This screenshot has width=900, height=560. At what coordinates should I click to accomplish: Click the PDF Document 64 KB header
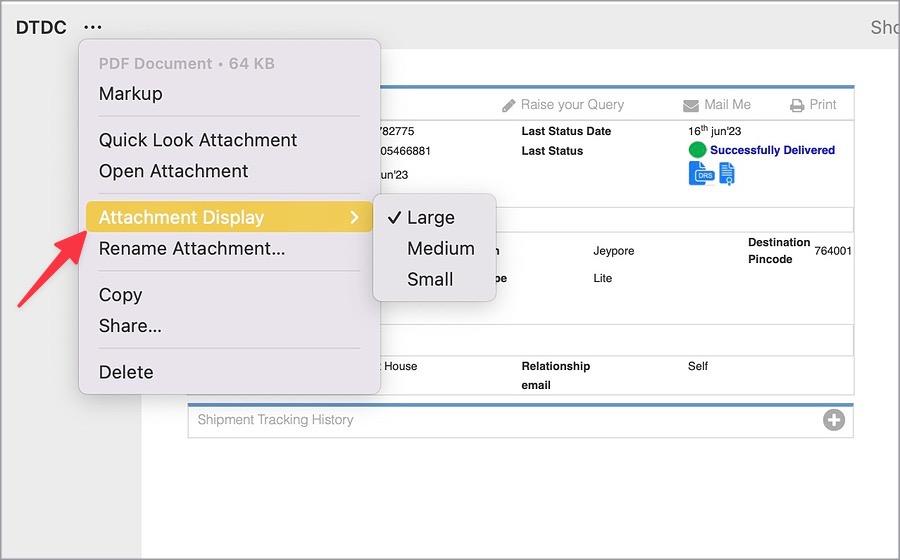click(x=187, y=63)
